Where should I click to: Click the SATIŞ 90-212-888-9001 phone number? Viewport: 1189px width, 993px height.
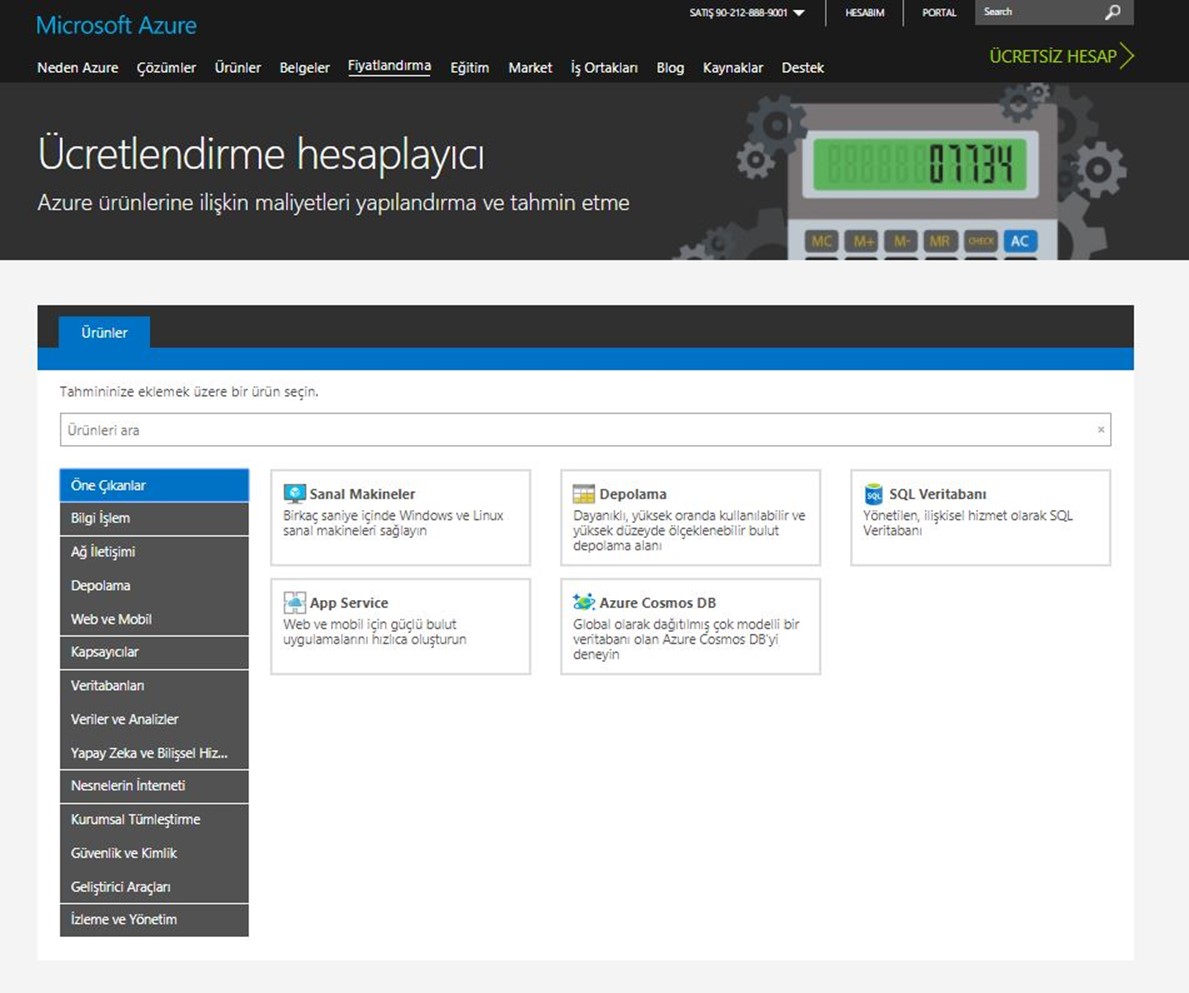tap(739, 13)
